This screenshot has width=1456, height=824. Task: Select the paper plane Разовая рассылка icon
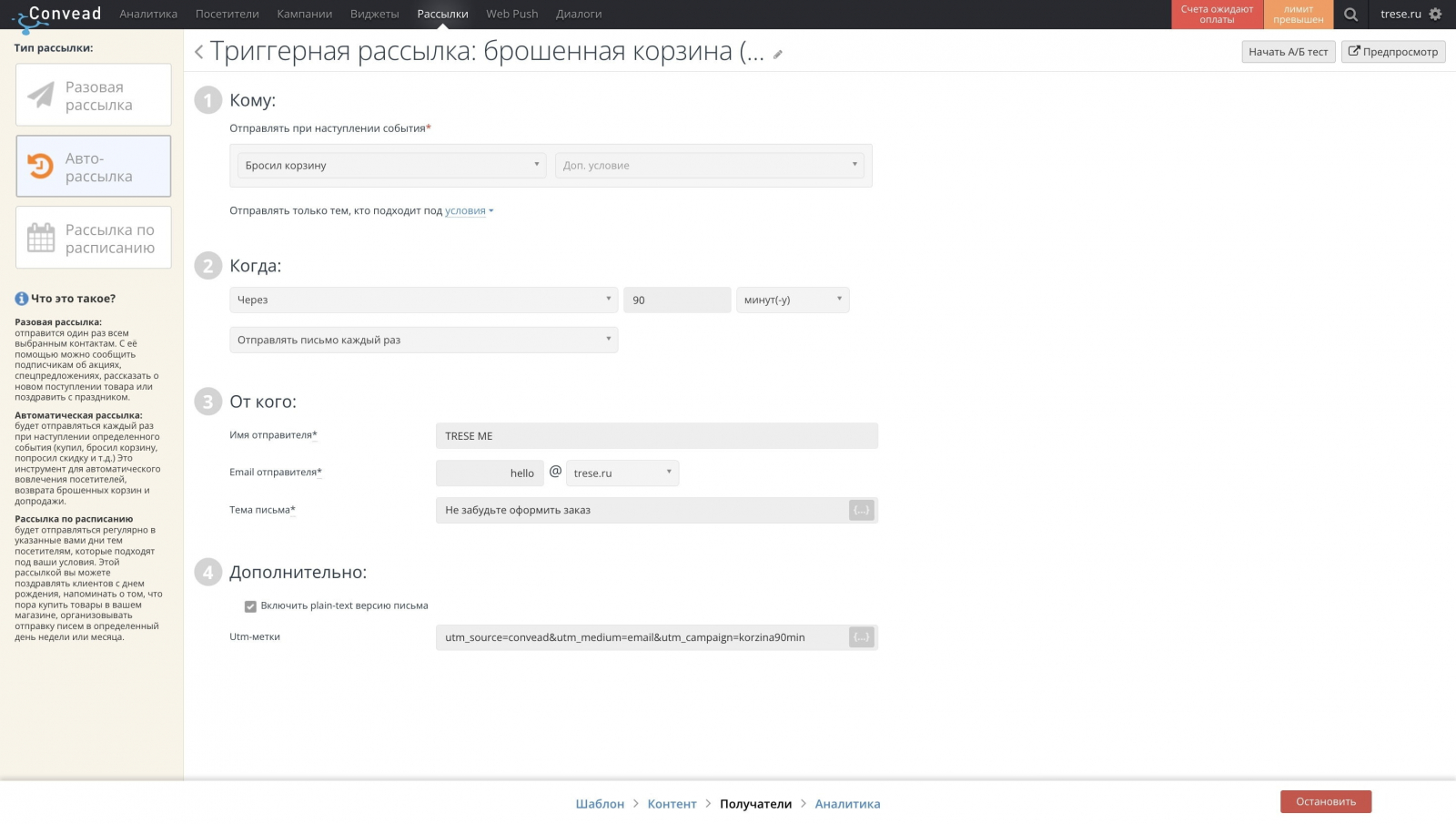click(x=41, y=96)
